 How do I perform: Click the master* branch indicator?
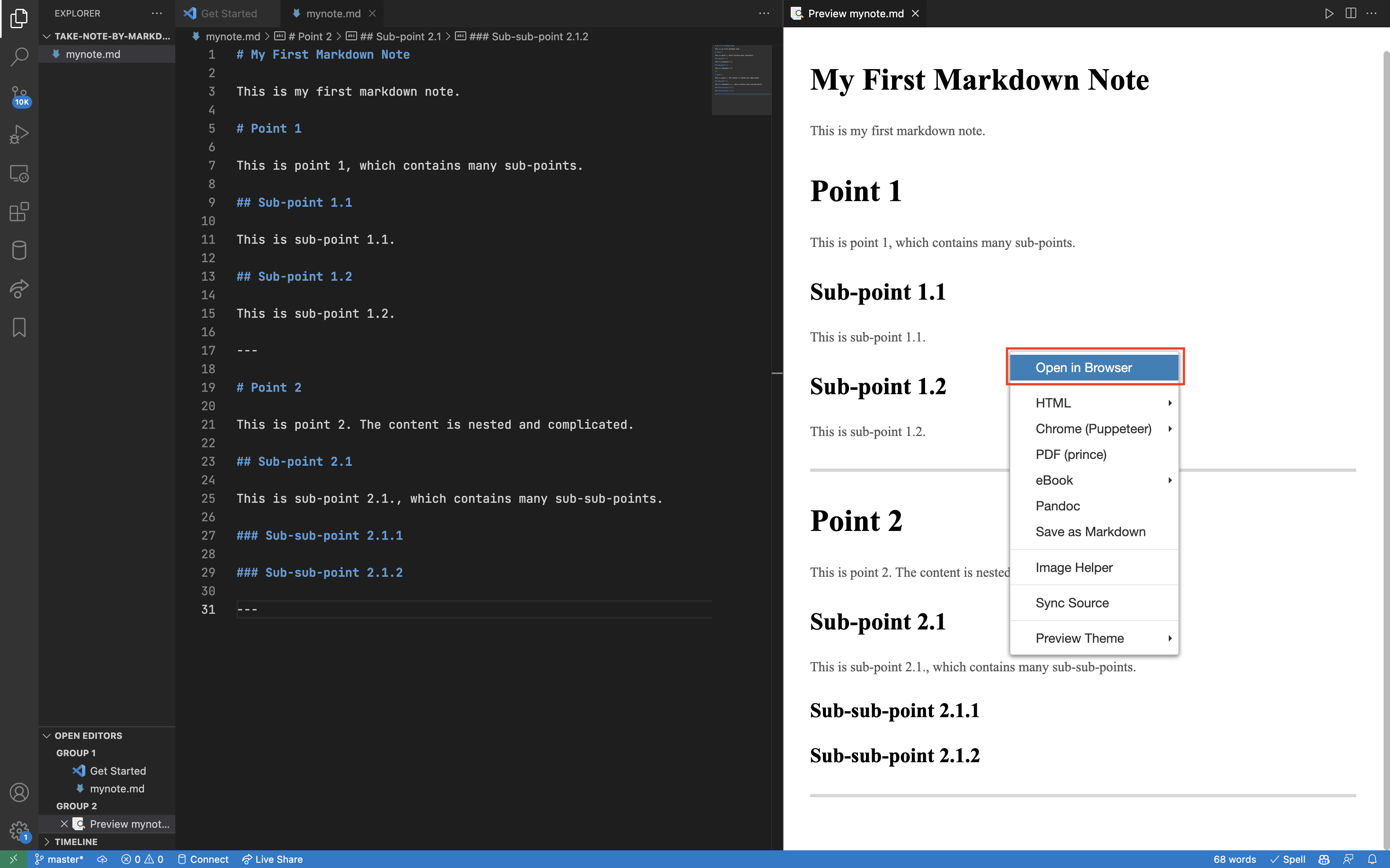point(59,860)
